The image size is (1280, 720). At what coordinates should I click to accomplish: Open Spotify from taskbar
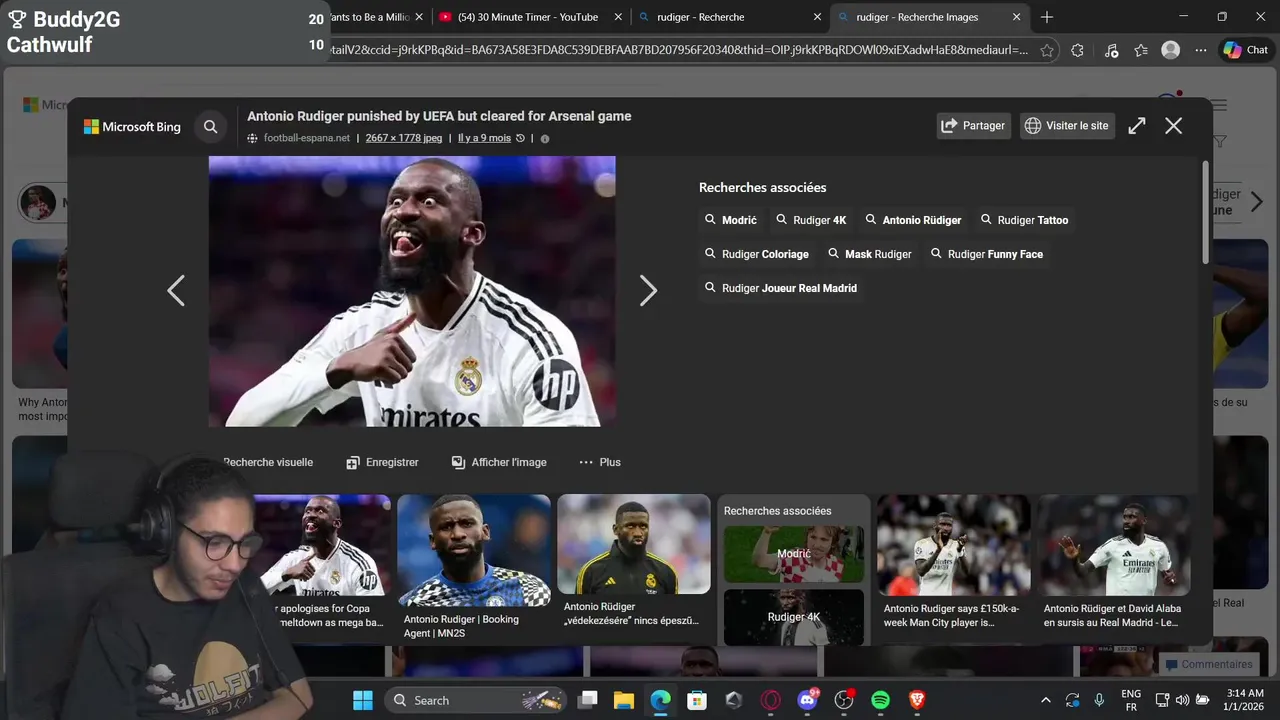[x=880, y=700]
